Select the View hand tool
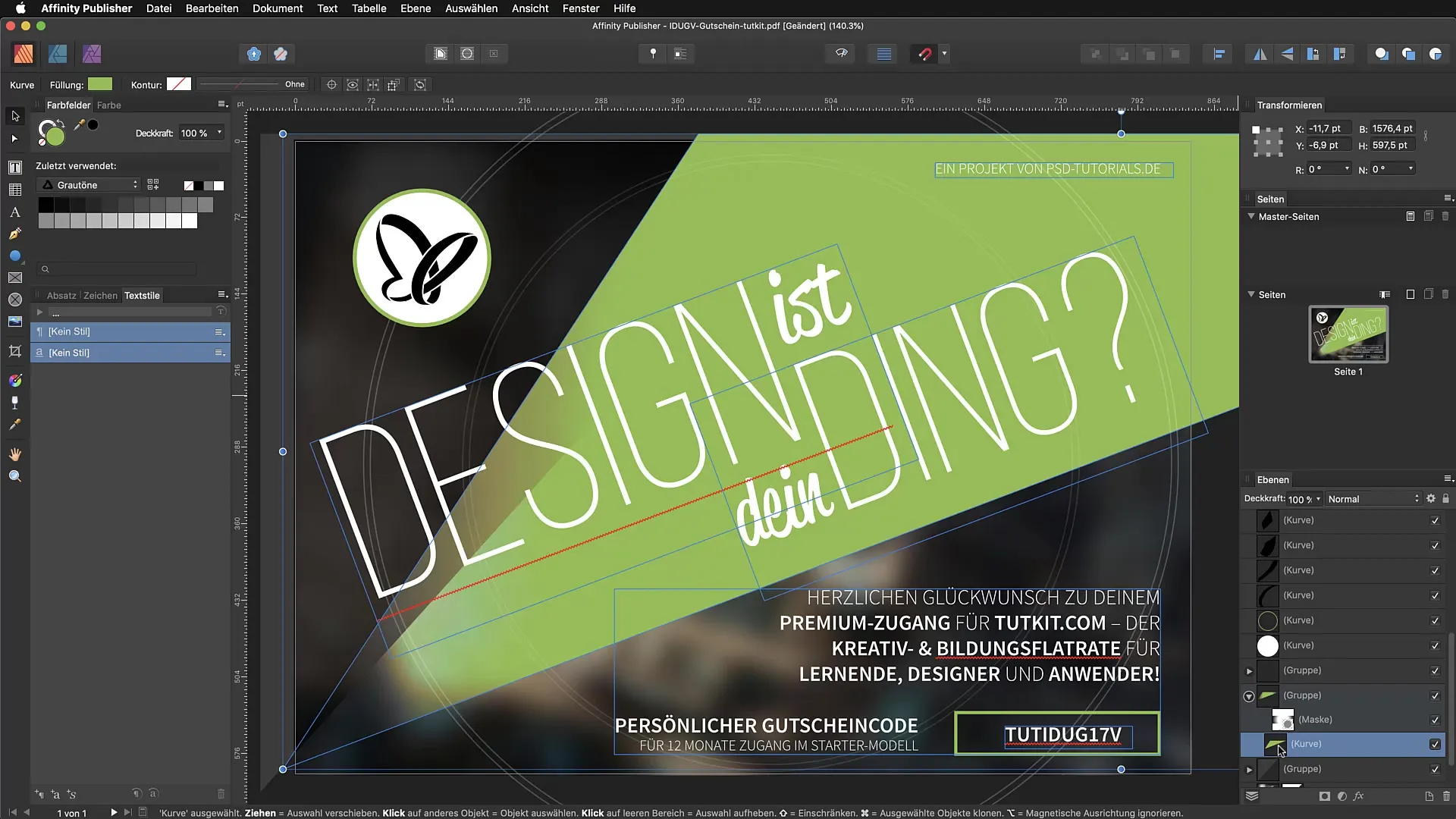Screen dimensions: 1456x819 coord(15,454)
